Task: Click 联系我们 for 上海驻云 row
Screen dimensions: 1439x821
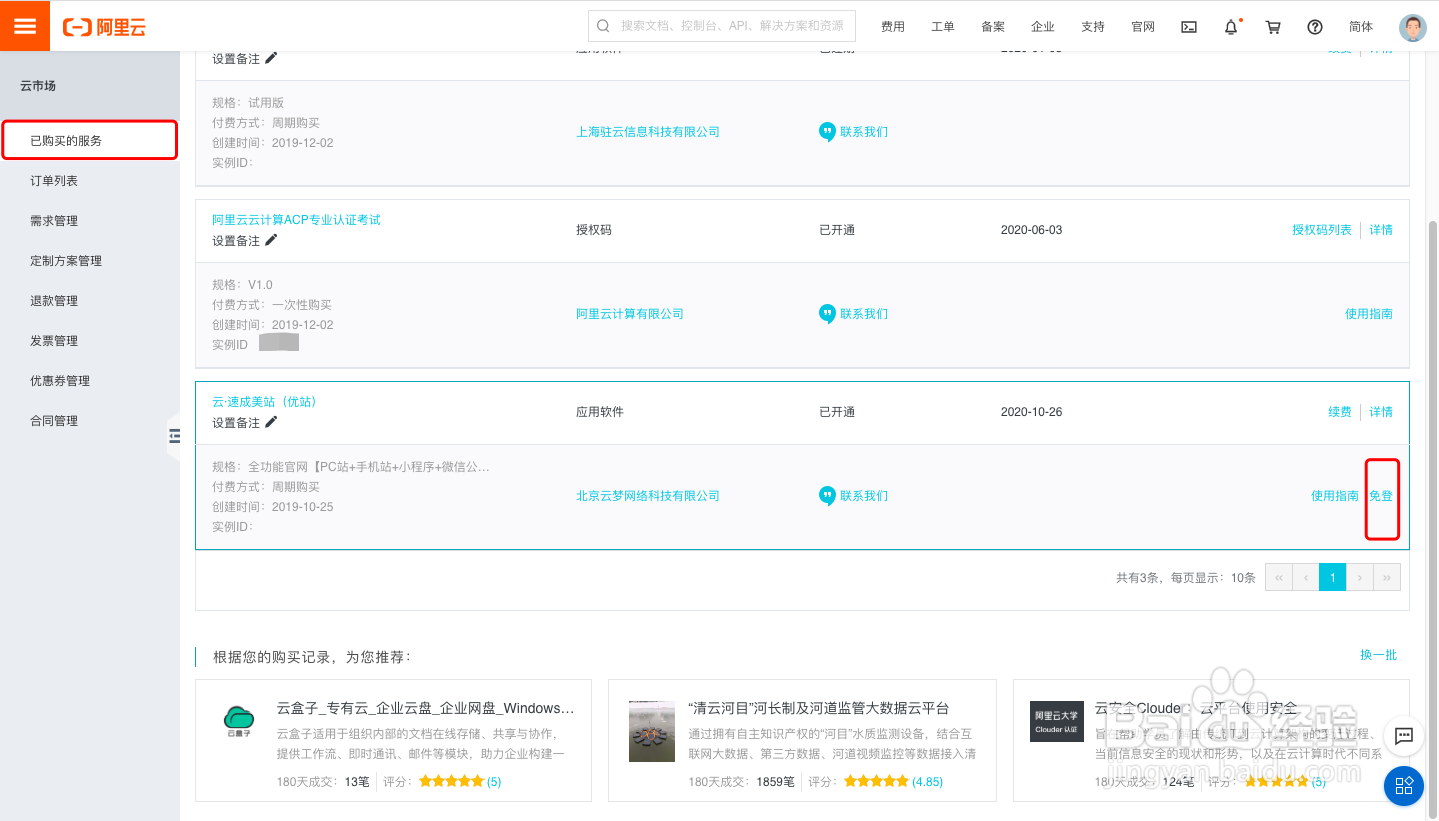Action: pos(863,132)
